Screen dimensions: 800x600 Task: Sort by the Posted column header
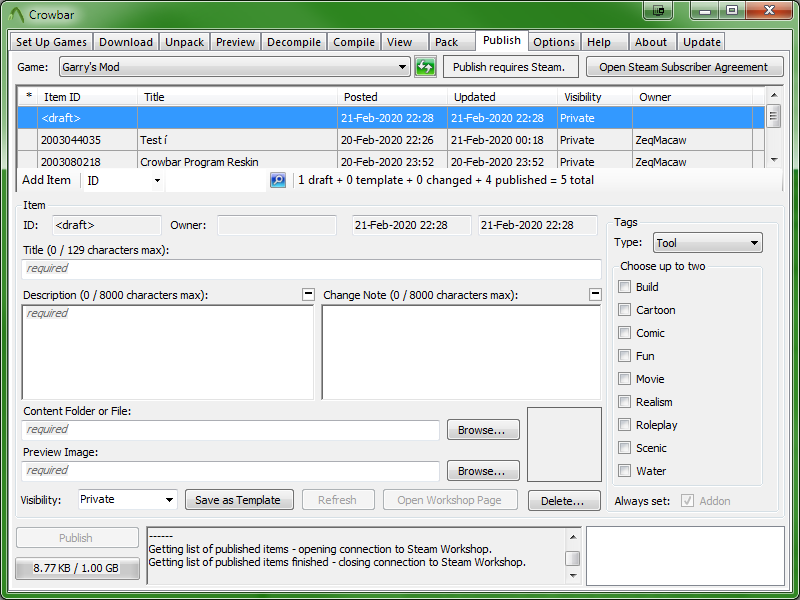[x=392, y=97]
